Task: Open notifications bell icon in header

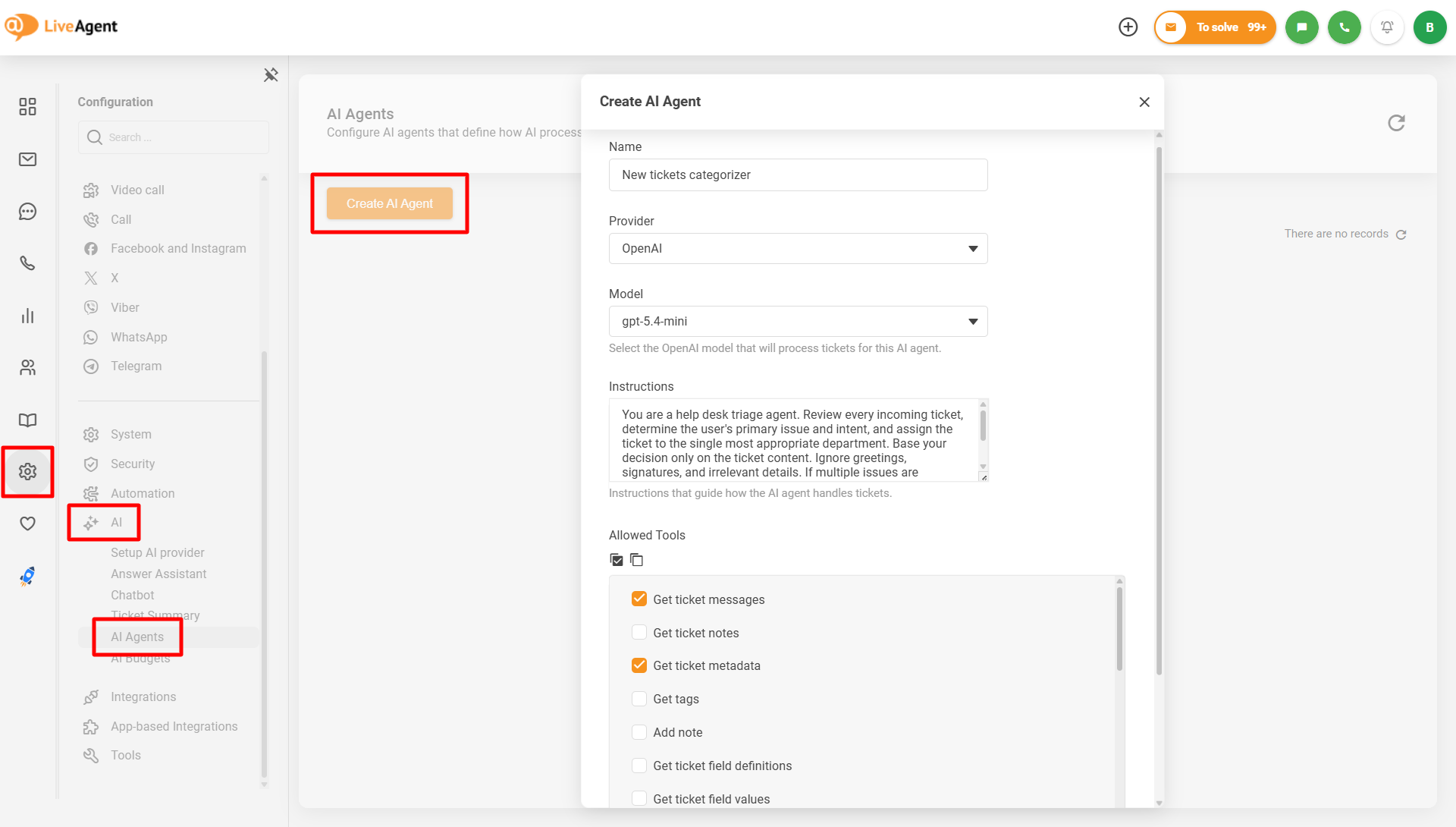Action: (1387, 27)
